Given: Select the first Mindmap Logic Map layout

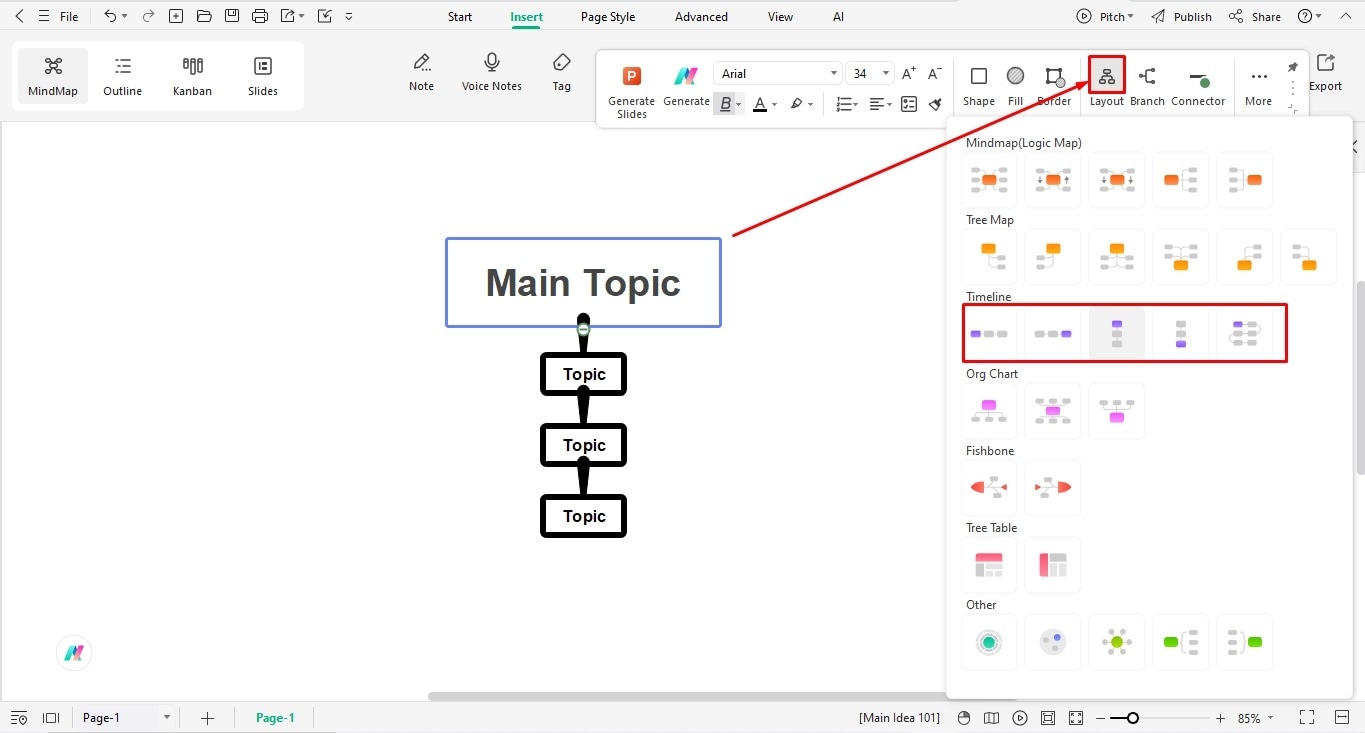Looking at the screenshot, I should tap(989, 180).
